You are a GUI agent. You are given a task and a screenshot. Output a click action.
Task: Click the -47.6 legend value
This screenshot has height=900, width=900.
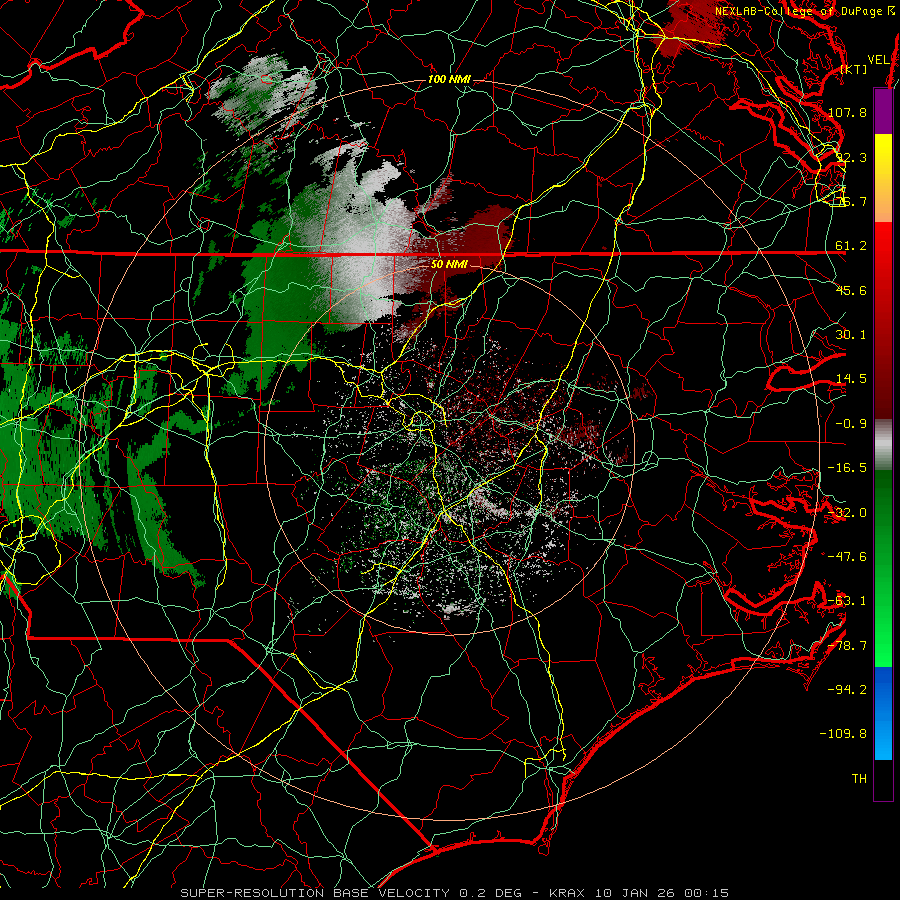[x=847, y=557]
